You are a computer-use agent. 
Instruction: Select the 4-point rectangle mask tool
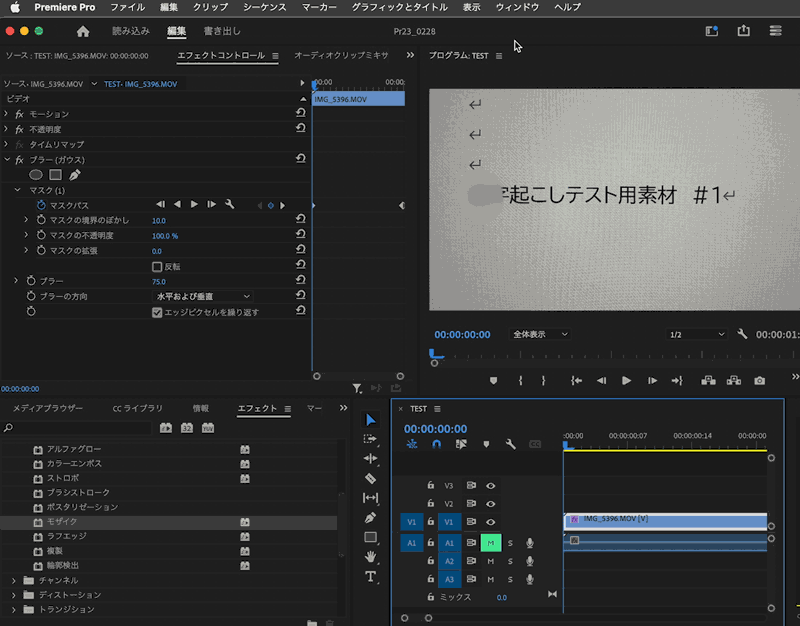click(x=56, y=175)
